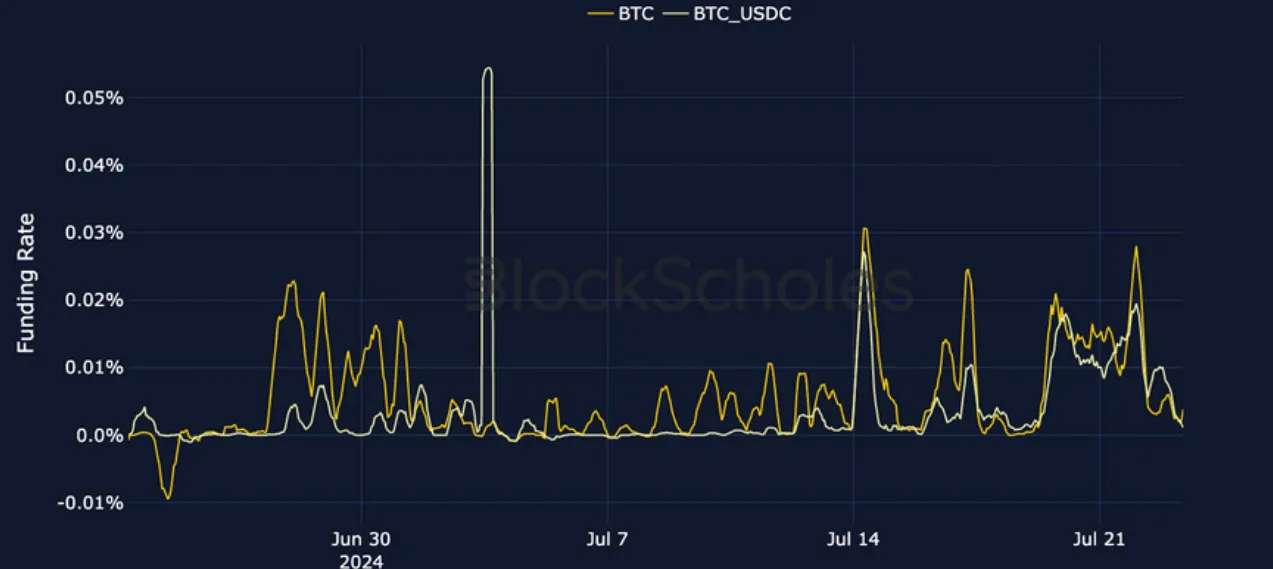Click the 0.0% y-axis label
Viewport: 1273px width, 569px height.
point(100,435)
